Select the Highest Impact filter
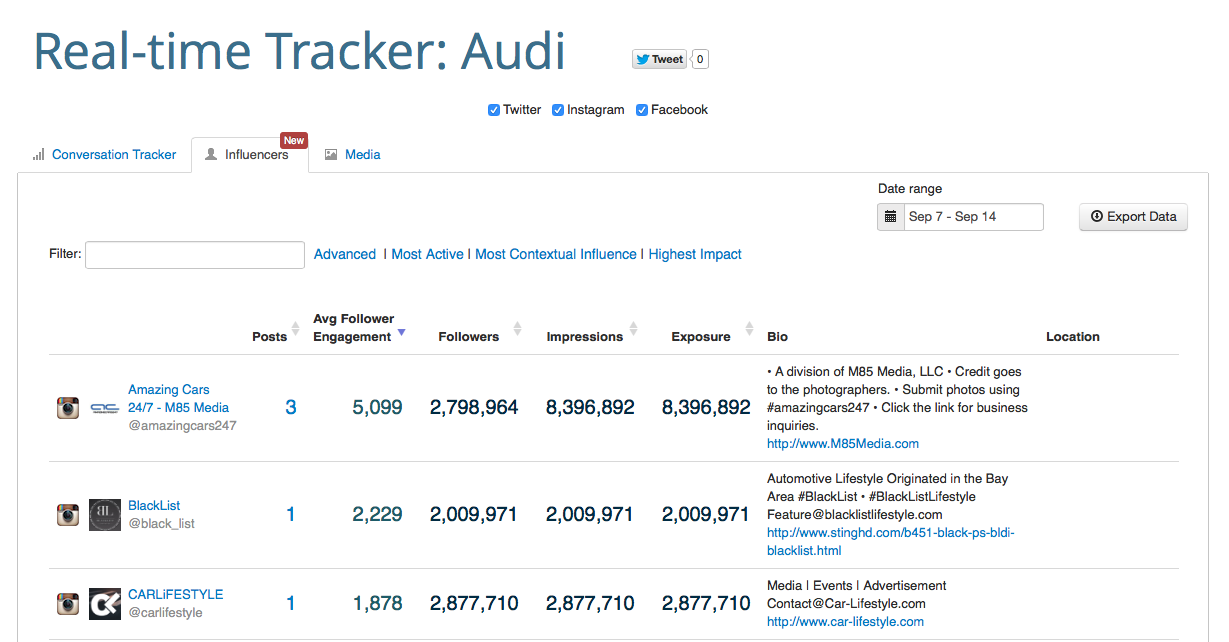 (695, 255)
